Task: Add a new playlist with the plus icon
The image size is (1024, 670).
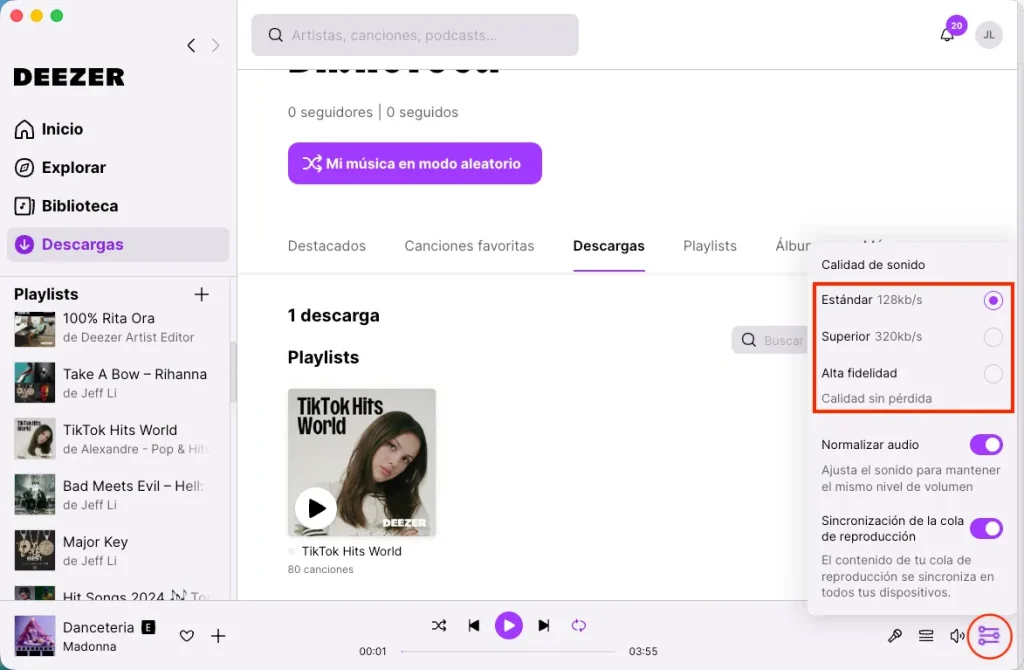Action: pos(202,295)
